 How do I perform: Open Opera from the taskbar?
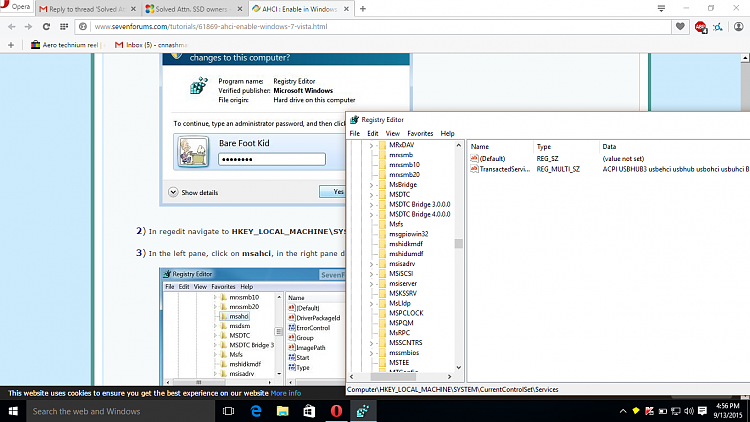[336, 411]
